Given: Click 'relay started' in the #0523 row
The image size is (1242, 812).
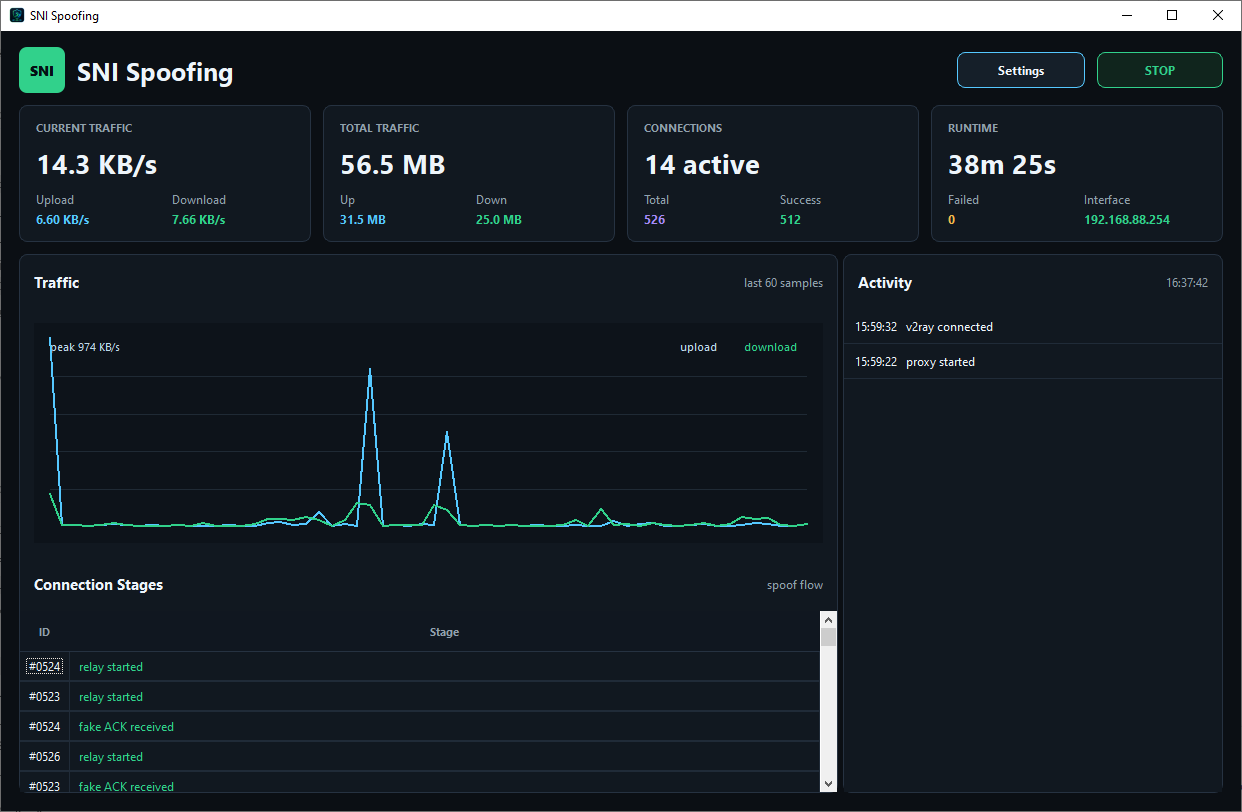Looking at the screenshot, I should (x=111, y=697).
